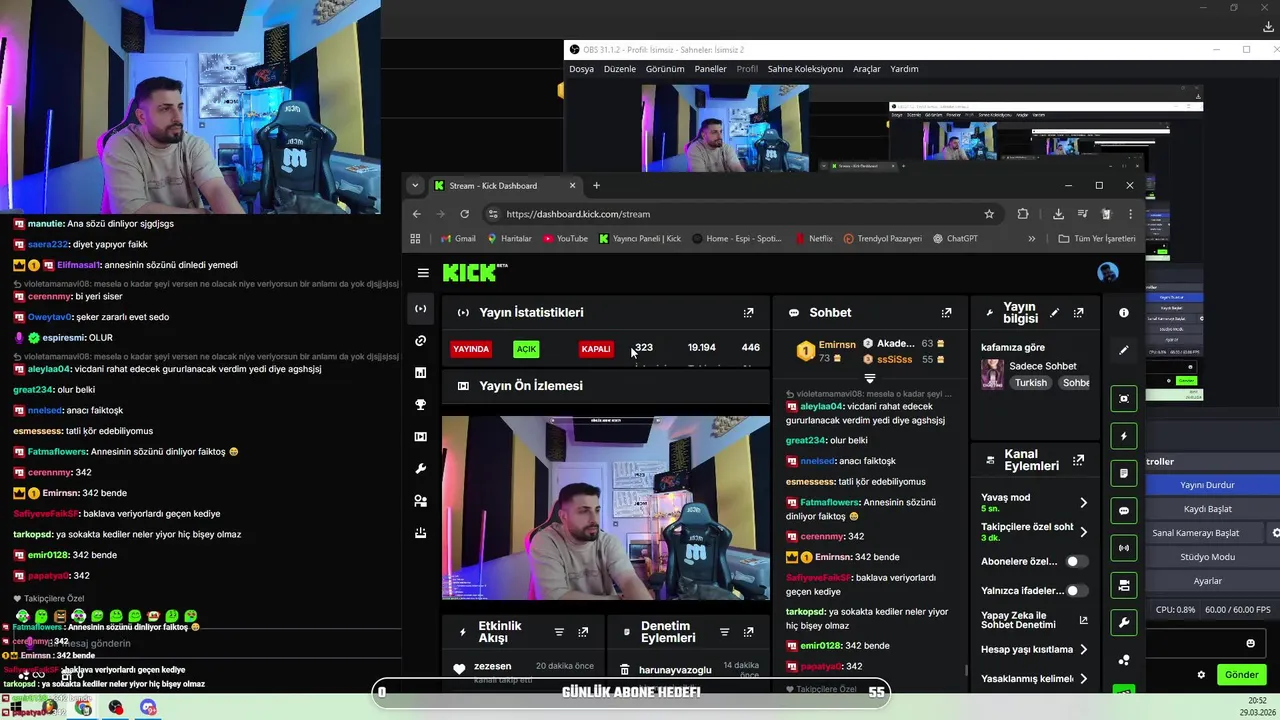The image size is (1280, 720).
Task: Open the Kick hamburger menu
Action: [x=423, y=273]
